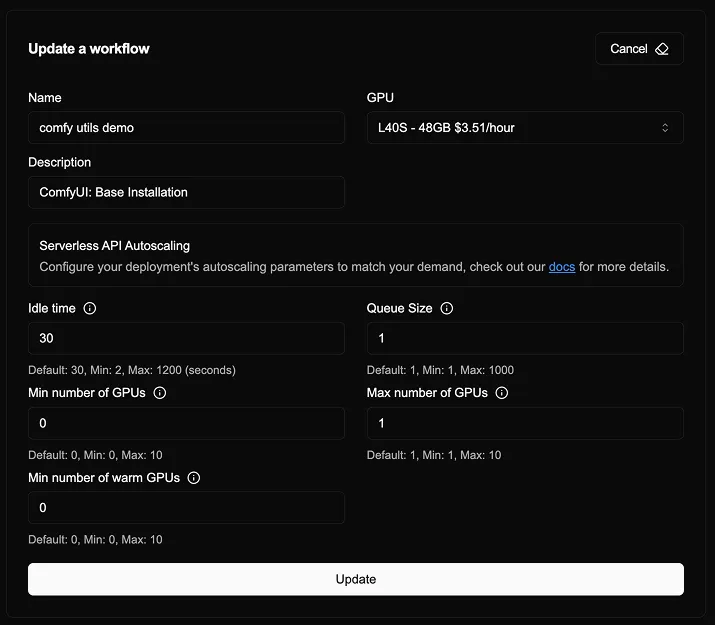
Task: Show the Queue Size info tooltip icon
Action: coord(447,308)
